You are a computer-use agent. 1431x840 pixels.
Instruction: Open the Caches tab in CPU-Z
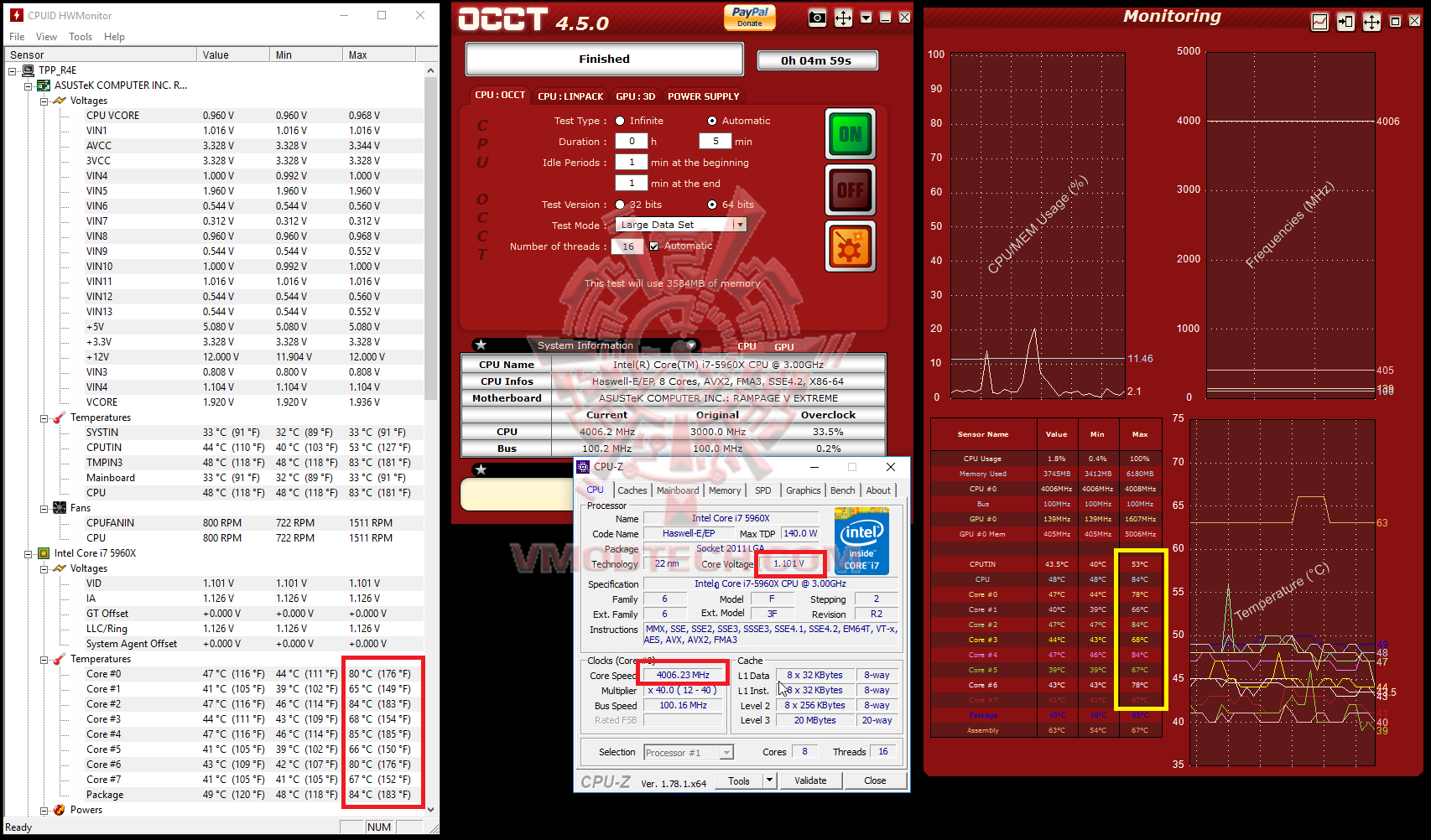pyautogui.click(x=632, y=490)
